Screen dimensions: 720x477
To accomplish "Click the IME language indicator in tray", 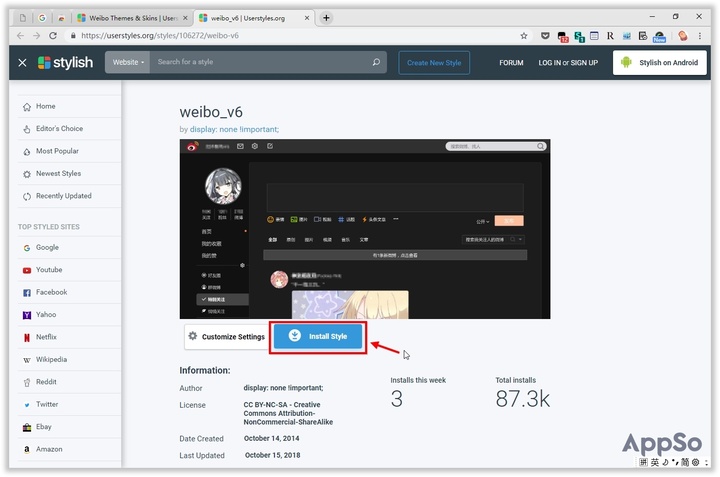I will (x=655, y=462).
